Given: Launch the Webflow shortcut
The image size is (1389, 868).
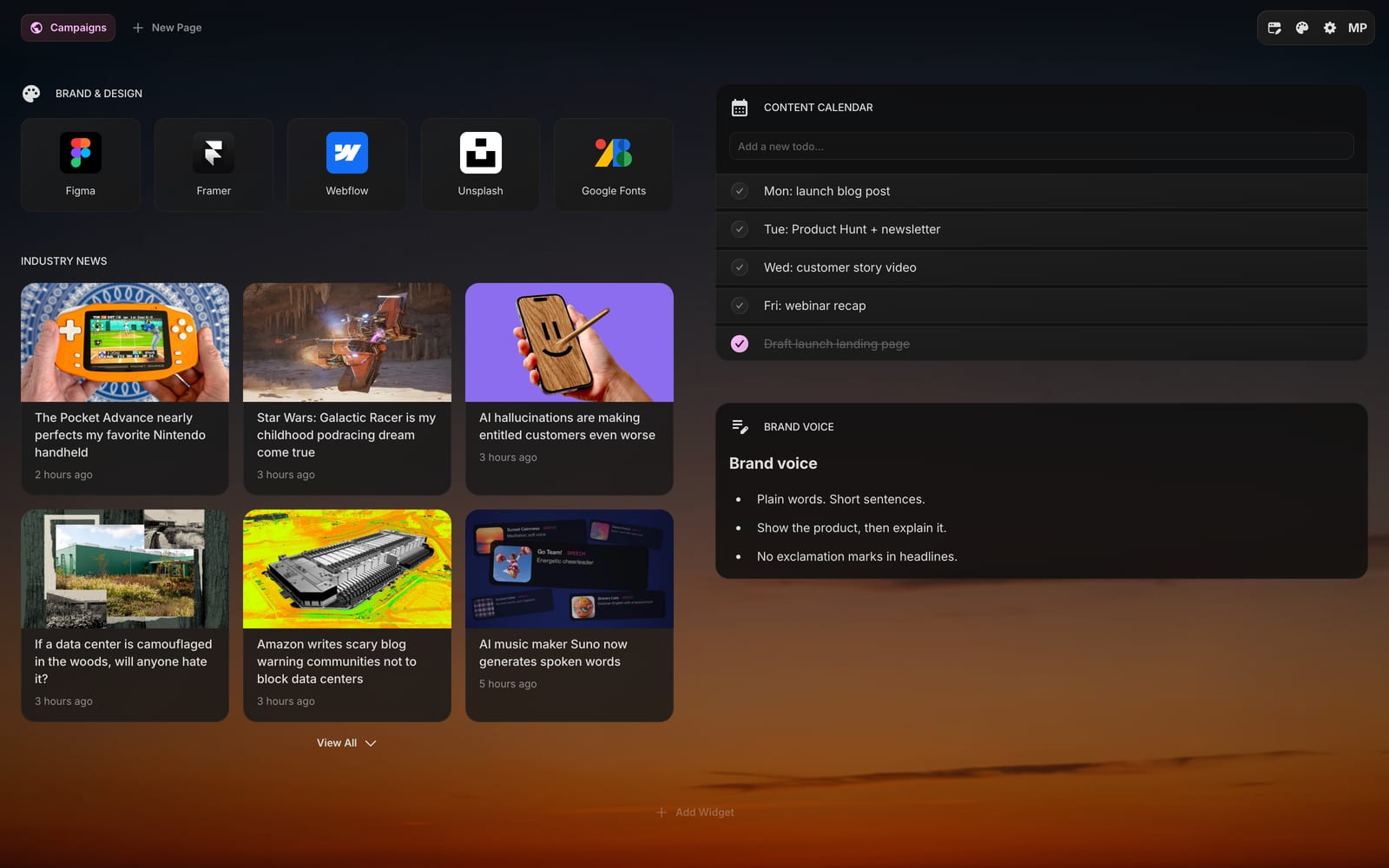Looking at the screenshot, I should click(347, 165).
